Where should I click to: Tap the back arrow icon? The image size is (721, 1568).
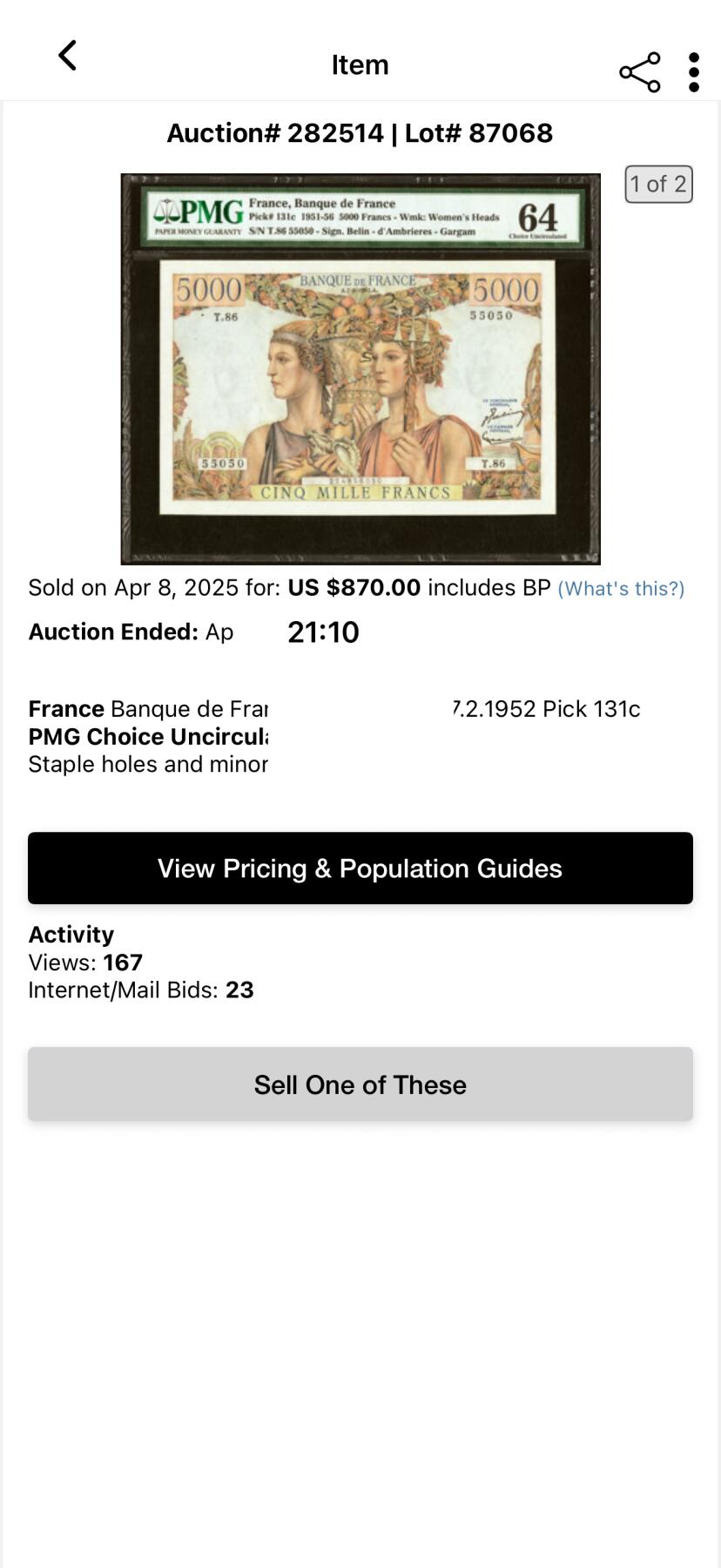pos(67,56)
